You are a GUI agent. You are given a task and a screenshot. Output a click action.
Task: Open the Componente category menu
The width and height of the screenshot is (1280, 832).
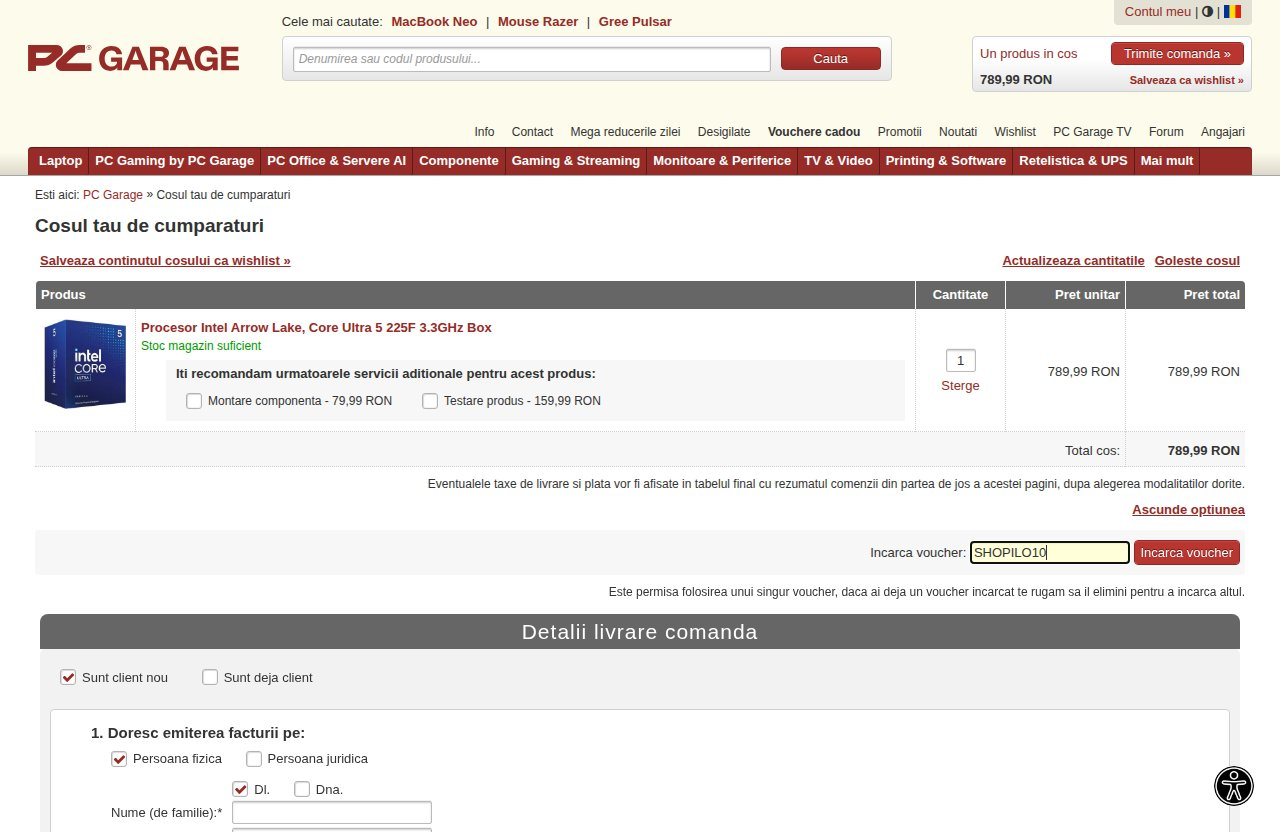pos(459,161)
